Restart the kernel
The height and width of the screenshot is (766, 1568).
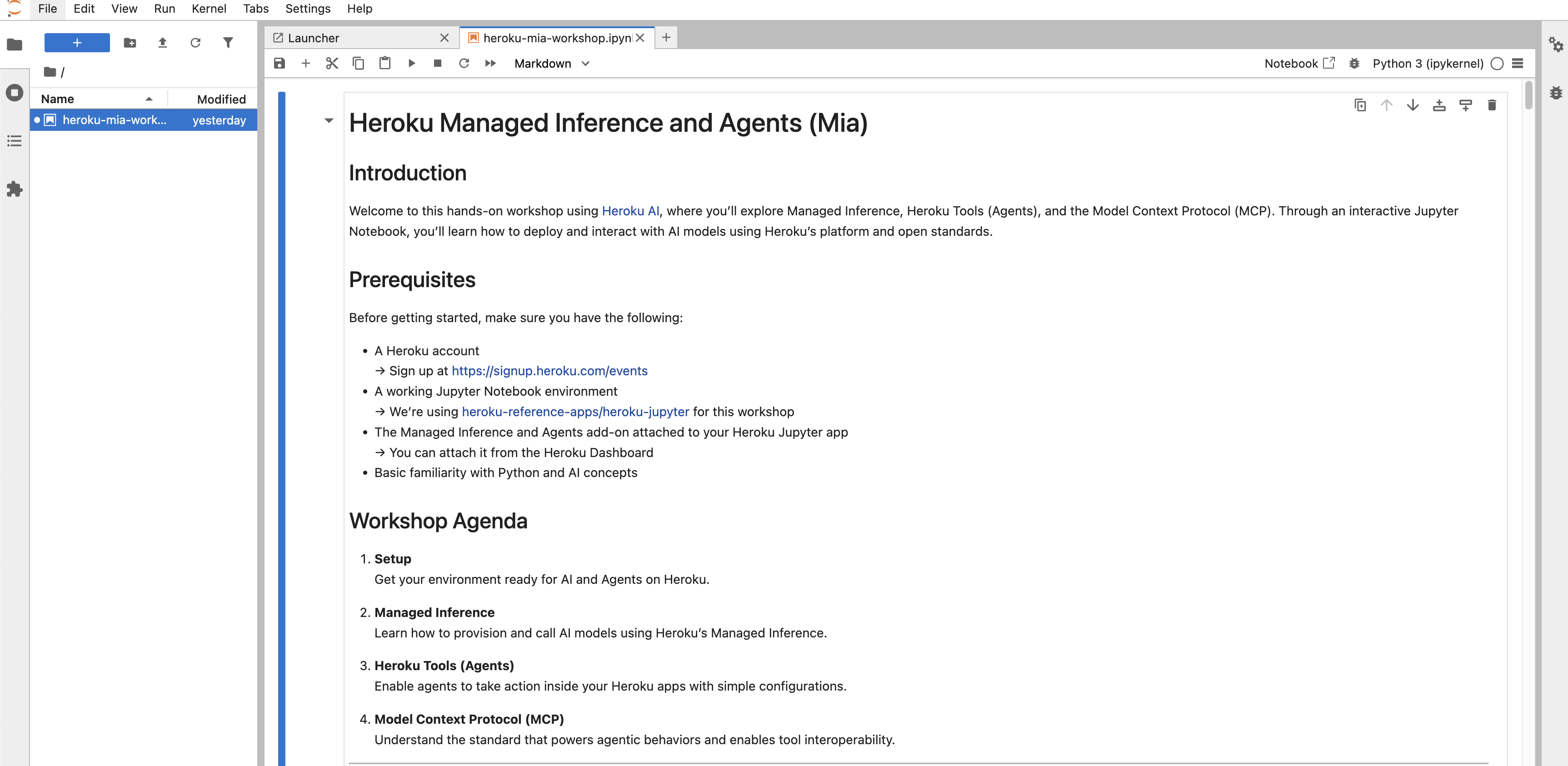pos(464,63)
